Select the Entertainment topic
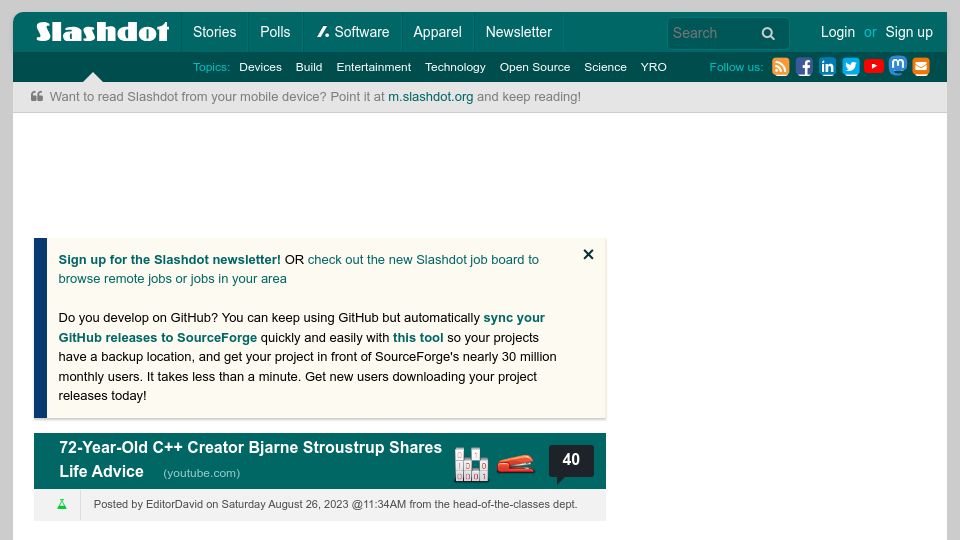Image resolution: width=960 pixels, height=540 pixels. point(373,67)
